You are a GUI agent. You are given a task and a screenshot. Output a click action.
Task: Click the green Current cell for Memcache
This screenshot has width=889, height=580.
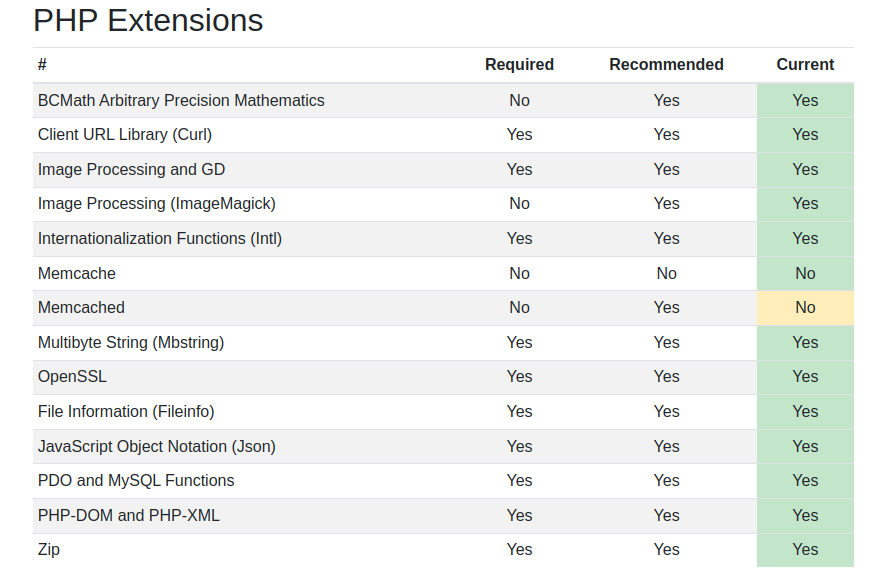coord(805,273)
